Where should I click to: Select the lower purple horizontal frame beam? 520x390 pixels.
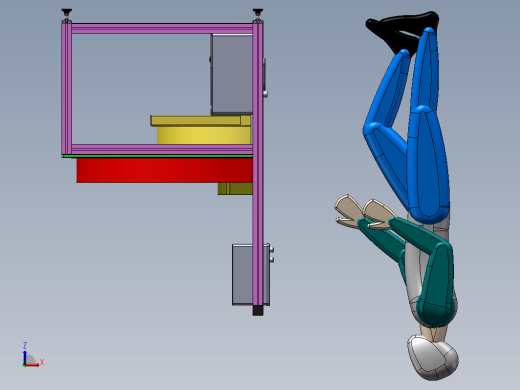pyautogui.click(x=162, y=149)
